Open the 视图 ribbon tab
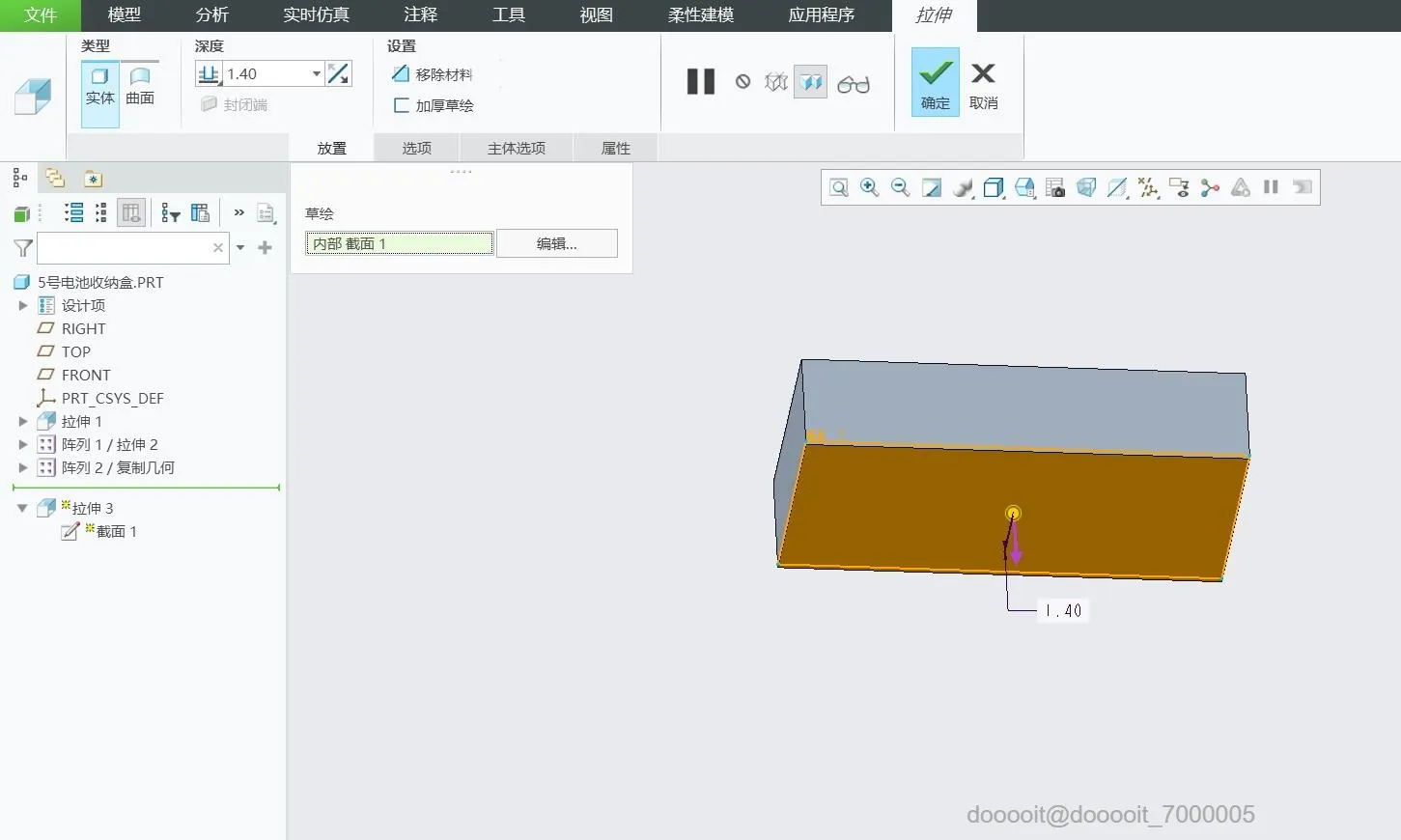This screenshot has width=1401, height=840. (x=596, y=15)
